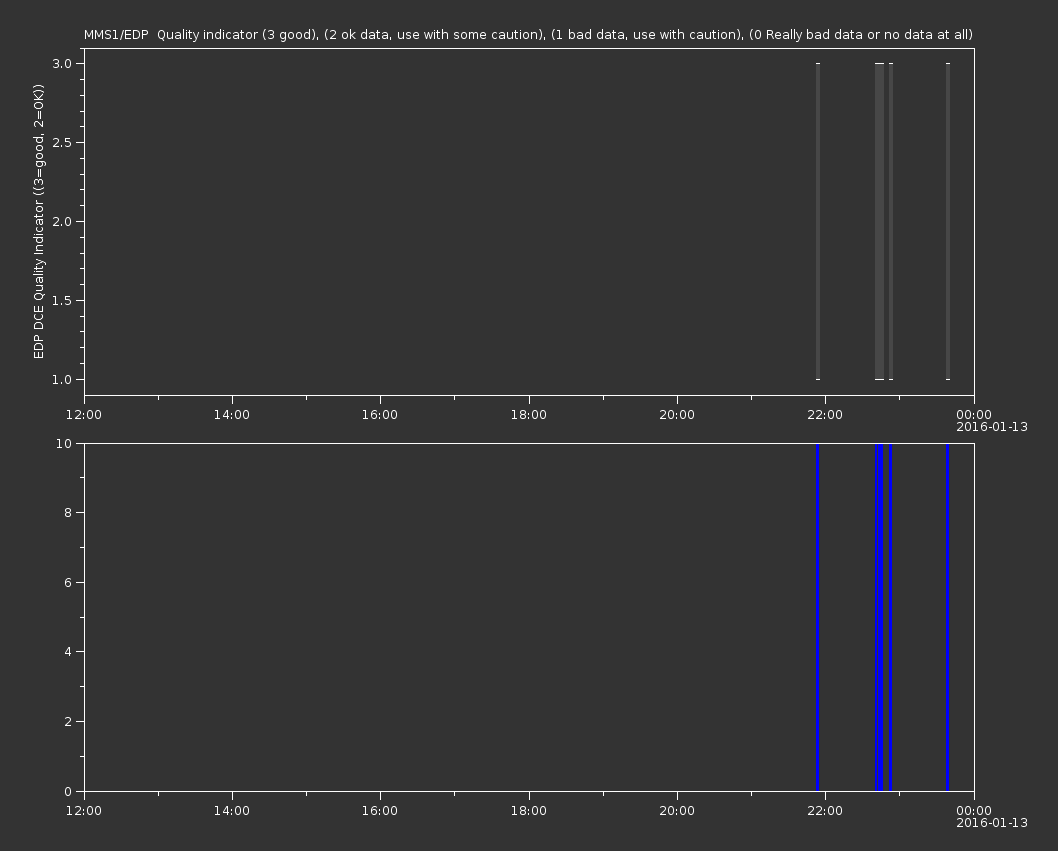Click the 00:00 time label under lower plot
This screenshot has width=1058, height=851.
coord(974,811)
